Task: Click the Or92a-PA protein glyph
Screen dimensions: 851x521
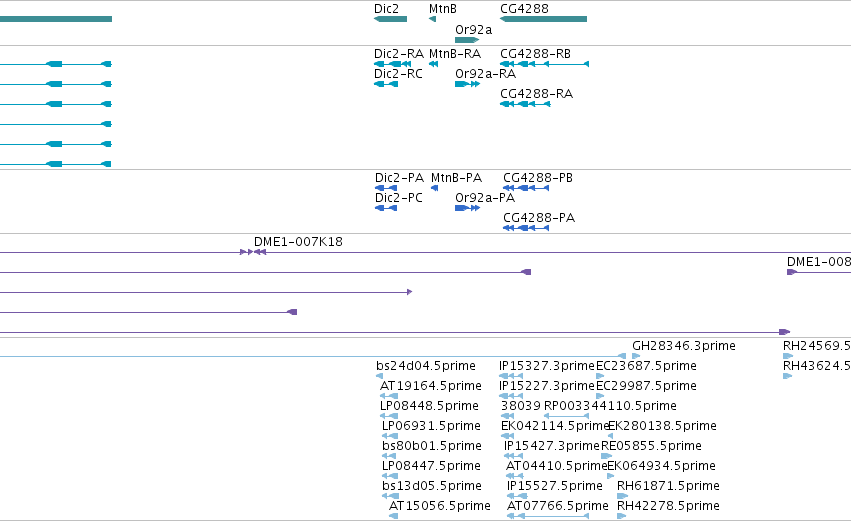Action: pos(467,208)
